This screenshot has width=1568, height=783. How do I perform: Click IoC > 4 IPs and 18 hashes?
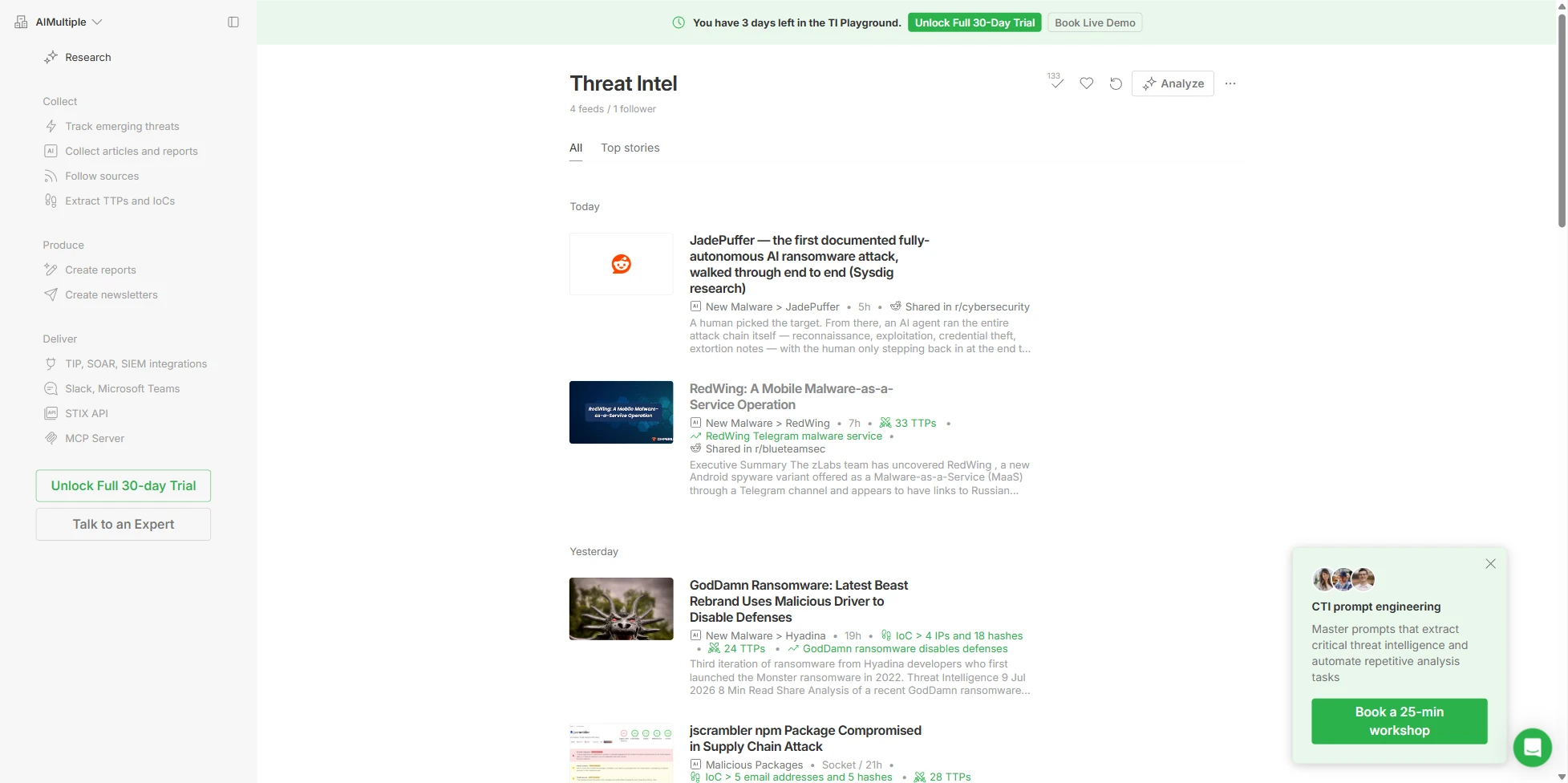coord(958,635)
